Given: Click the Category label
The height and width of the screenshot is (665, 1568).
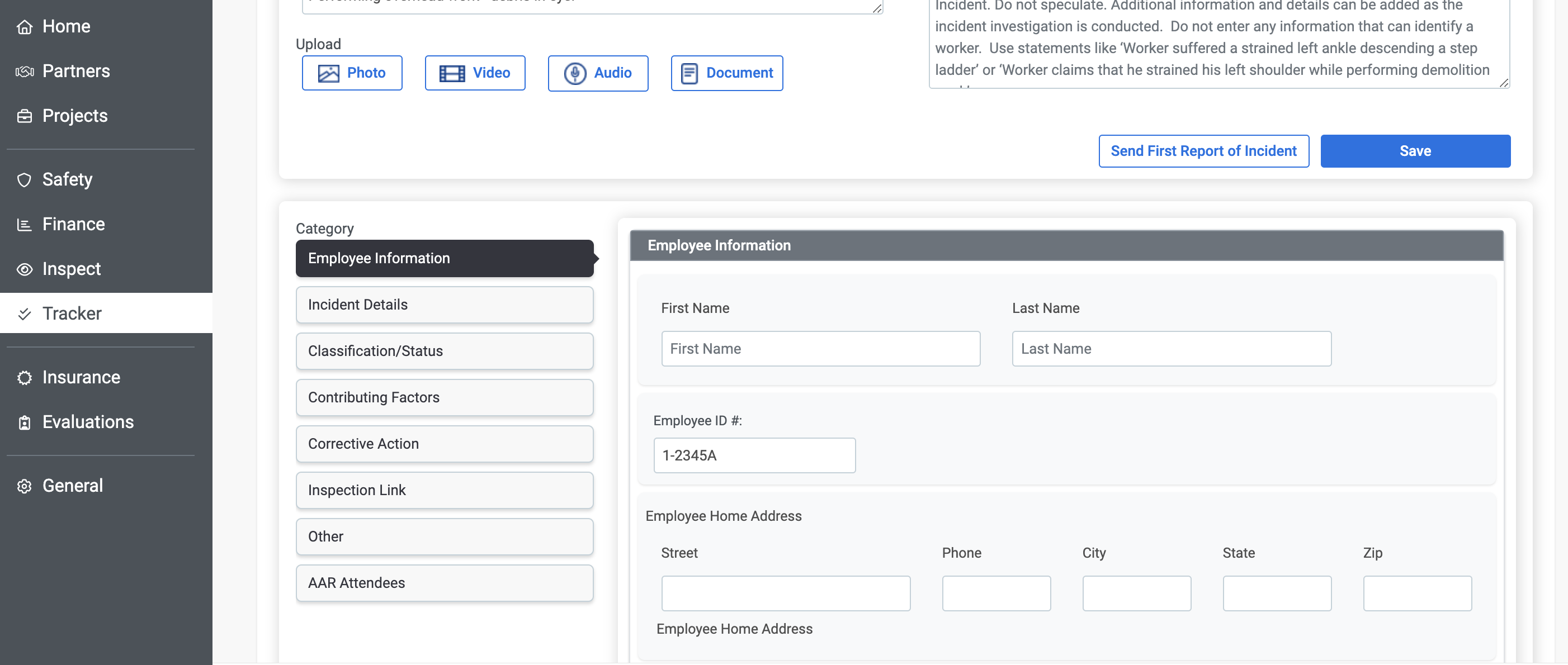Looking at the screenshot, I should tap(324, 229).
